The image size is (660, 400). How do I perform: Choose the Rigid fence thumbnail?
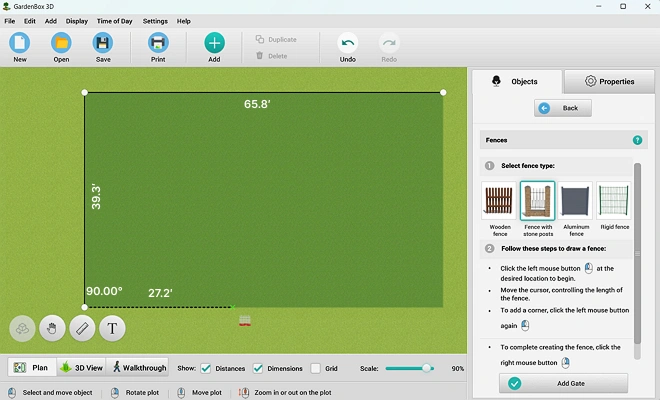coord(614,200)
